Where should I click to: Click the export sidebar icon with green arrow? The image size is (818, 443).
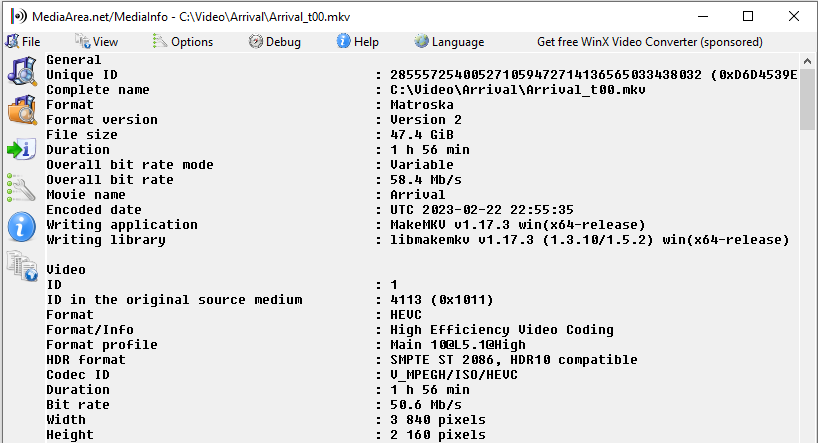(21, 149)
